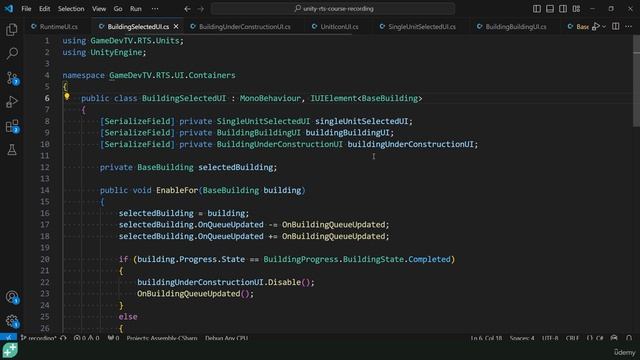640x360 pixels.
Task: Click the GameDevTV.RTS.UI.Containers namespace text
Action: pyautogui.click(x=172, y=75)
